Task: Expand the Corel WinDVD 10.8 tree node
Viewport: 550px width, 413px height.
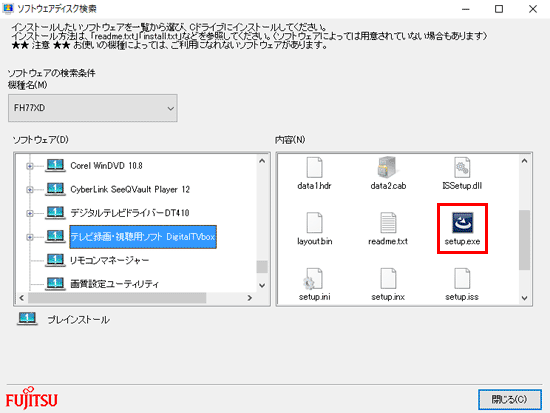Action: (30, 166)
